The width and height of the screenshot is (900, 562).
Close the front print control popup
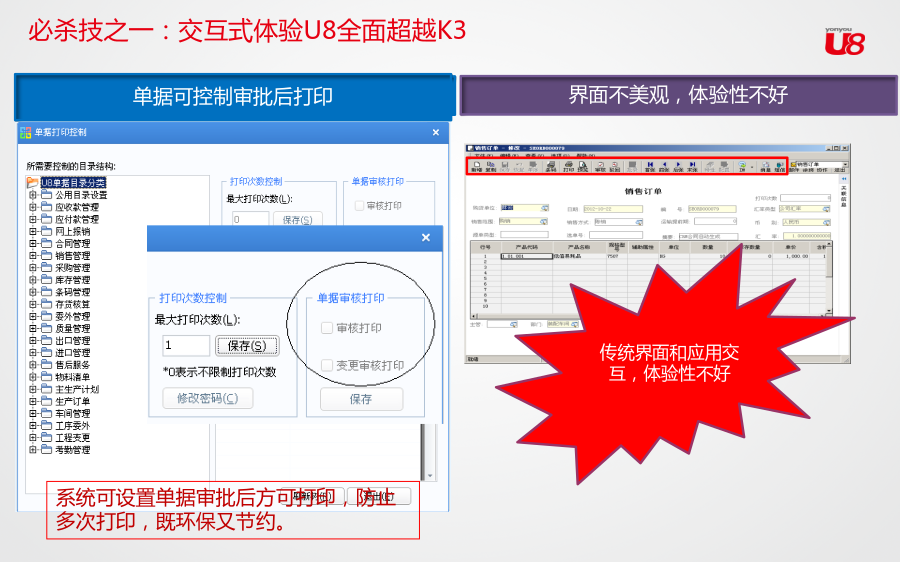click(x=425, y=238)
